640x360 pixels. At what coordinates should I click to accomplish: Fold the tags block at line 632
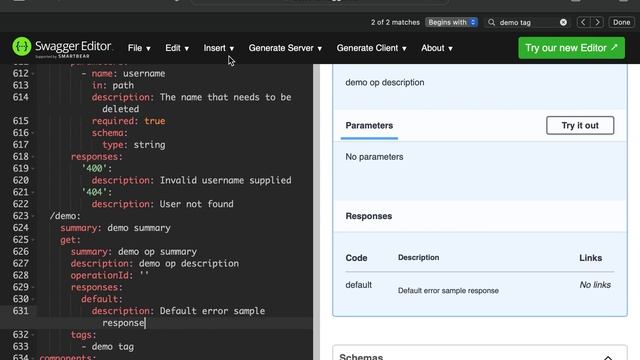pyautogui.click(x=33, y=335)
